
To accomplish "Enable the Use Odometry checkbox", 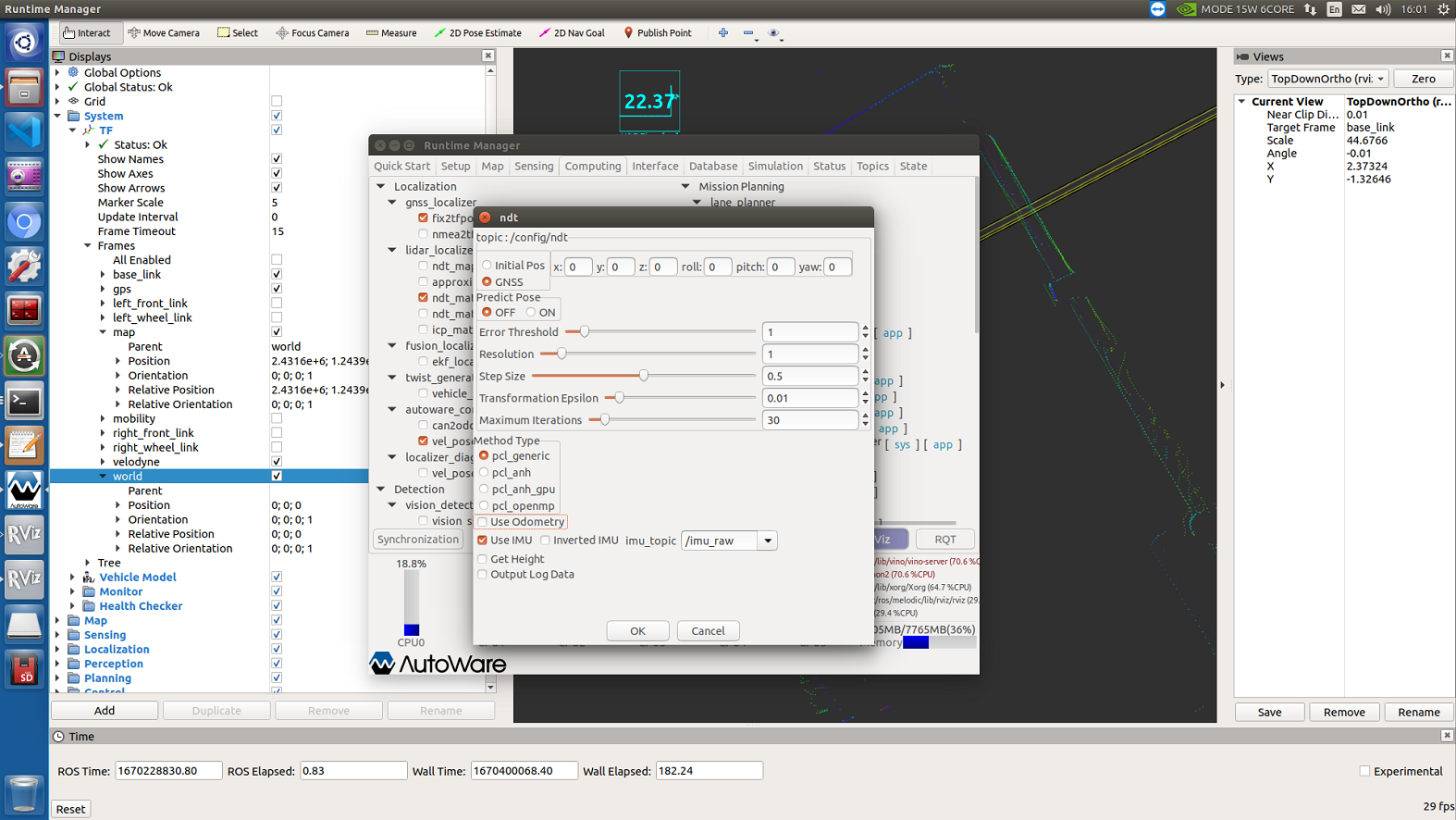I will click(x=483, y=522).
